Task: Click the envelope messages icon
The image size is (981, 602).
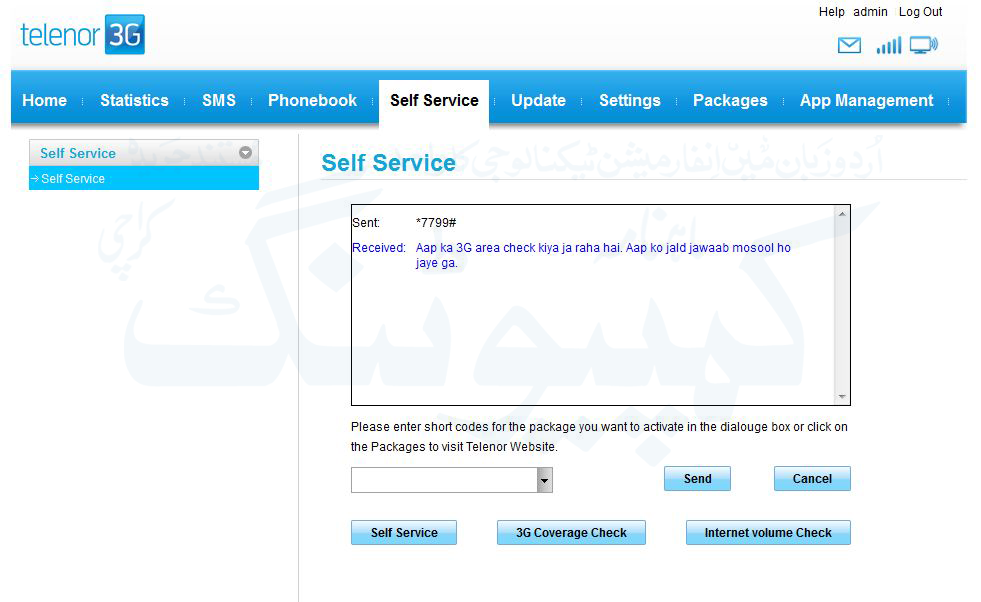Action: (849, 45)
